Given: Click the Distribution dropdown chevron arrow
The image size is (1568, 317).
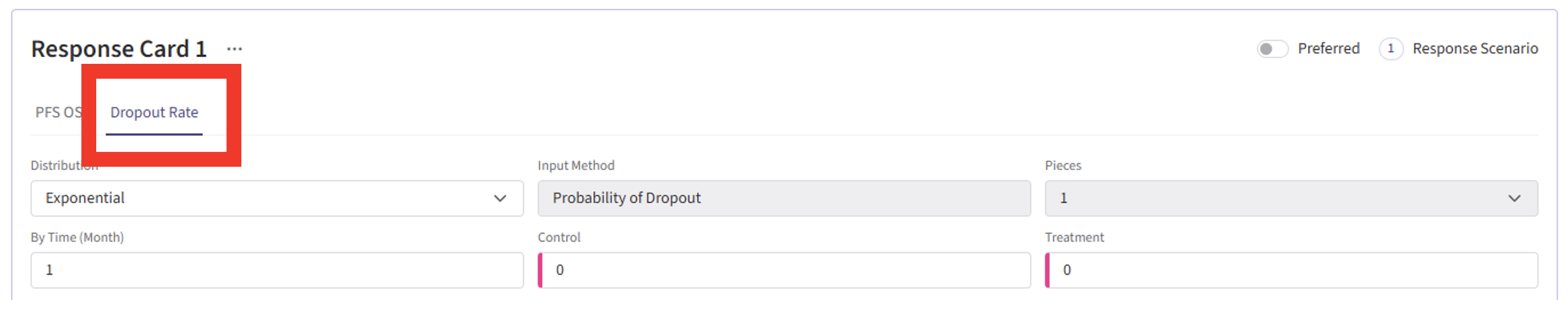Looking at the screenshot, I should pos(500,198).
